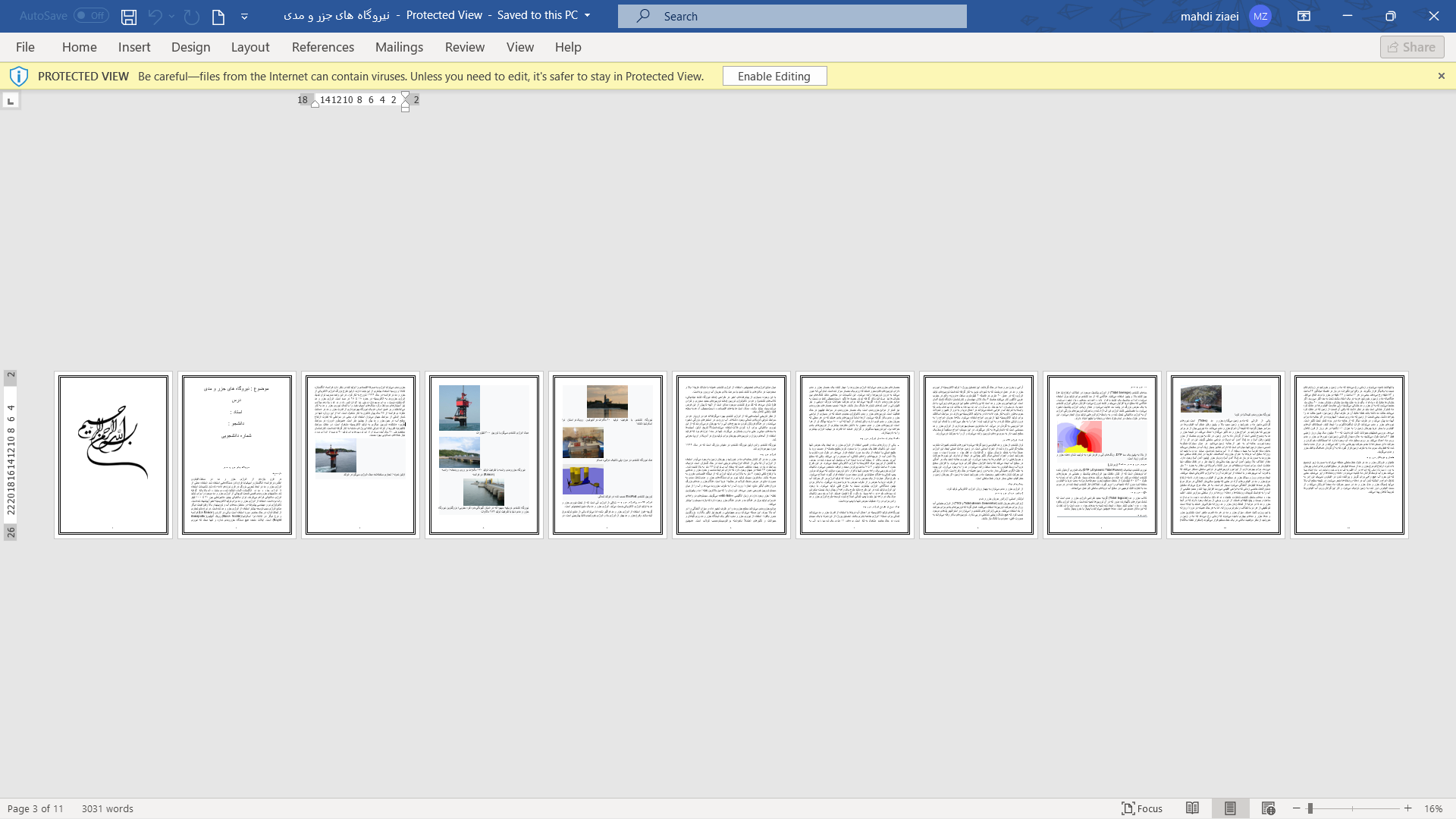Open the File tab
This screenshot has height=819, width=1456.
pos(25,47)
